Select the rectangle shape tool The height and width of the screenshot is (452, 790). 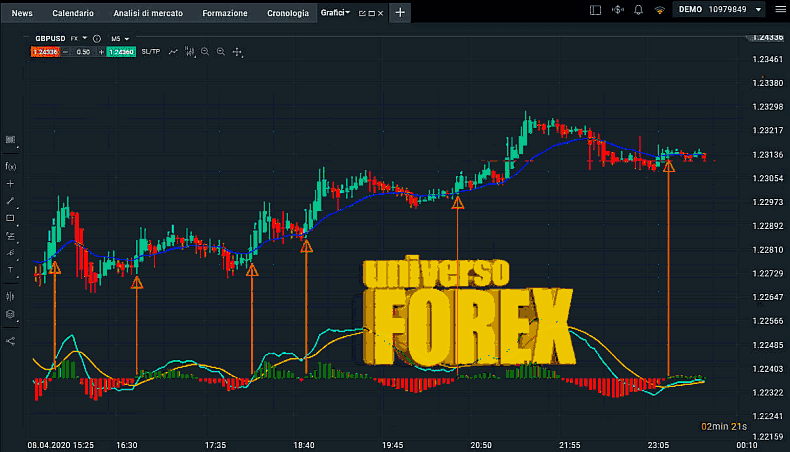[10, 218]
